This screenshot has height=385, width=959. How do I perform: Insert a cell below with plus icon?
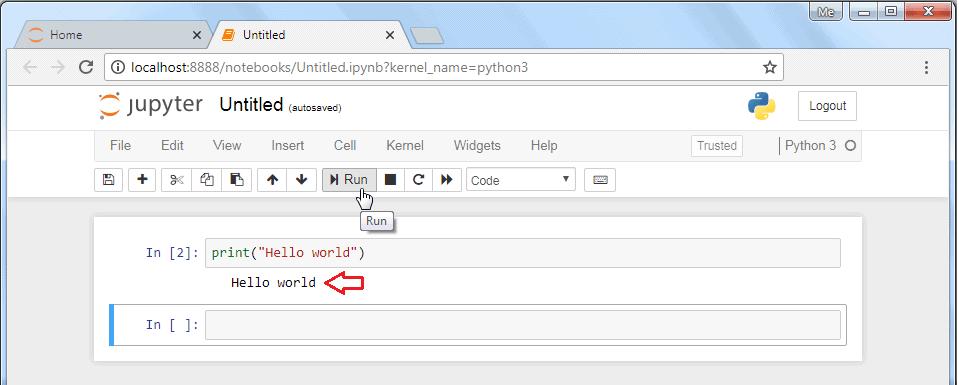tap(143, 180)
